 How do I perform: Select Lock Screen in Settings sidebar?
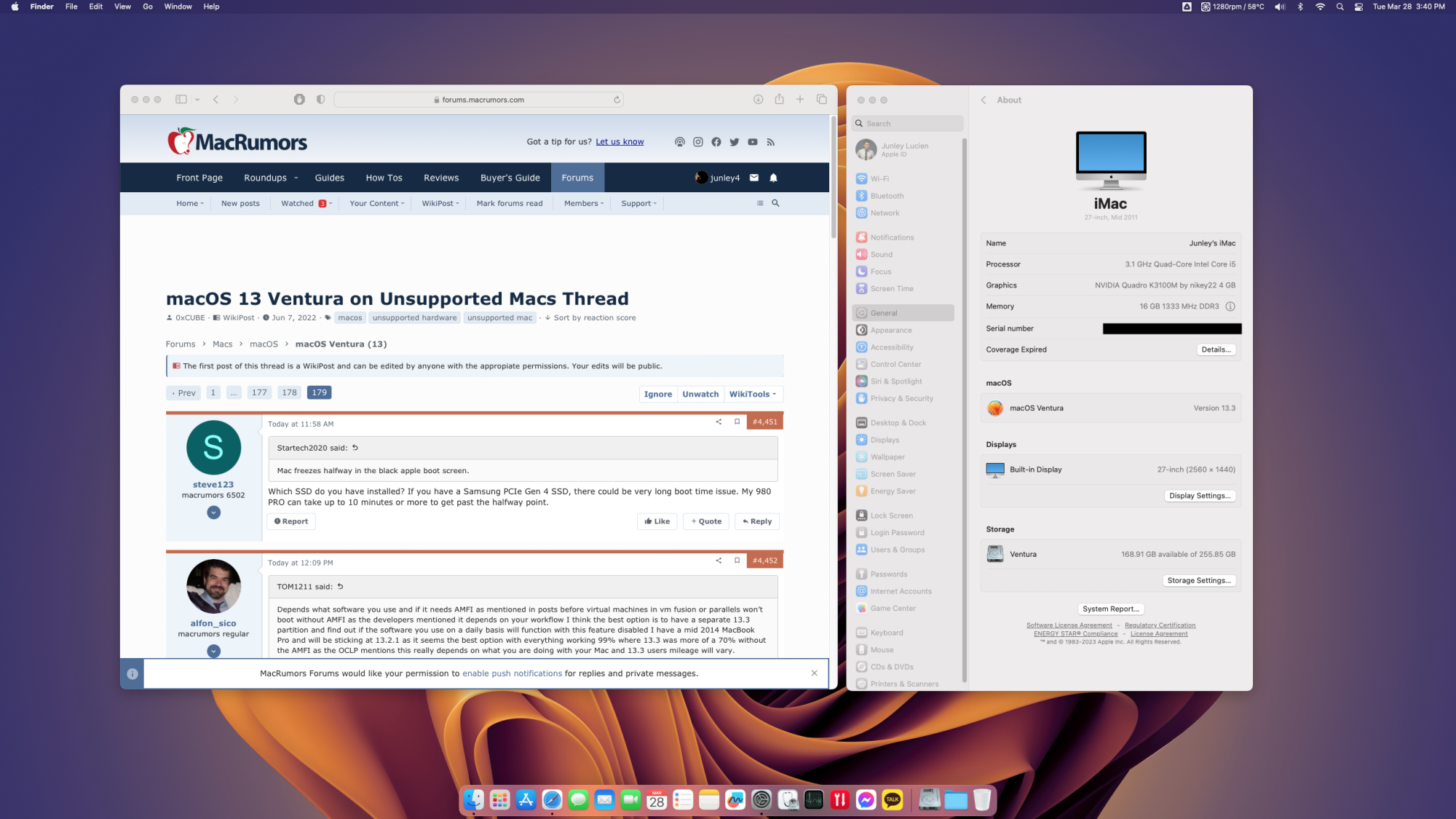click(903, 515)
